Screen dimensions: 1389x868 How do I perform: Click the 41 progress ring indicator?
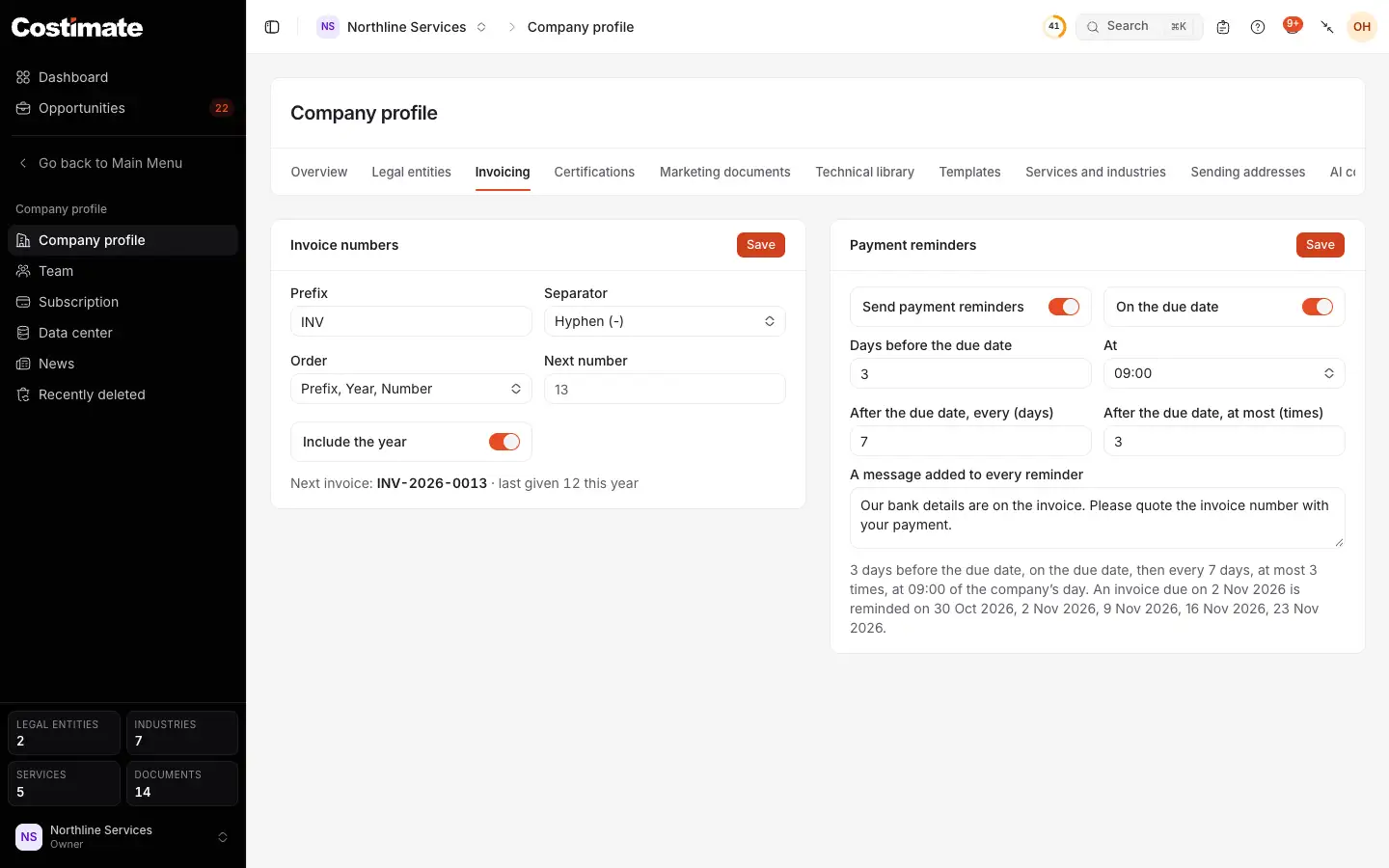click(x=1054, y=27)
